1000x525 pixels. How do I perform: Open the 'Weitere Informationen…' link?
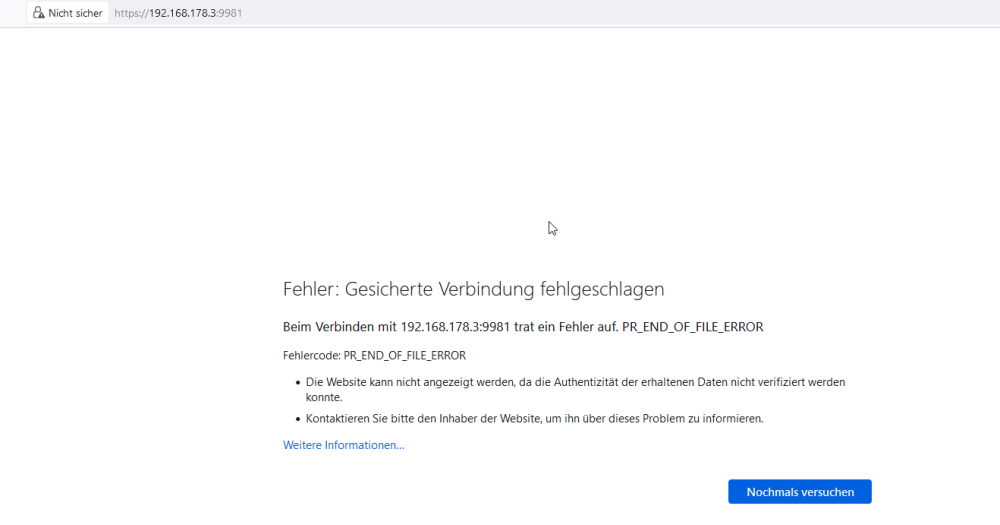(343, 445)
